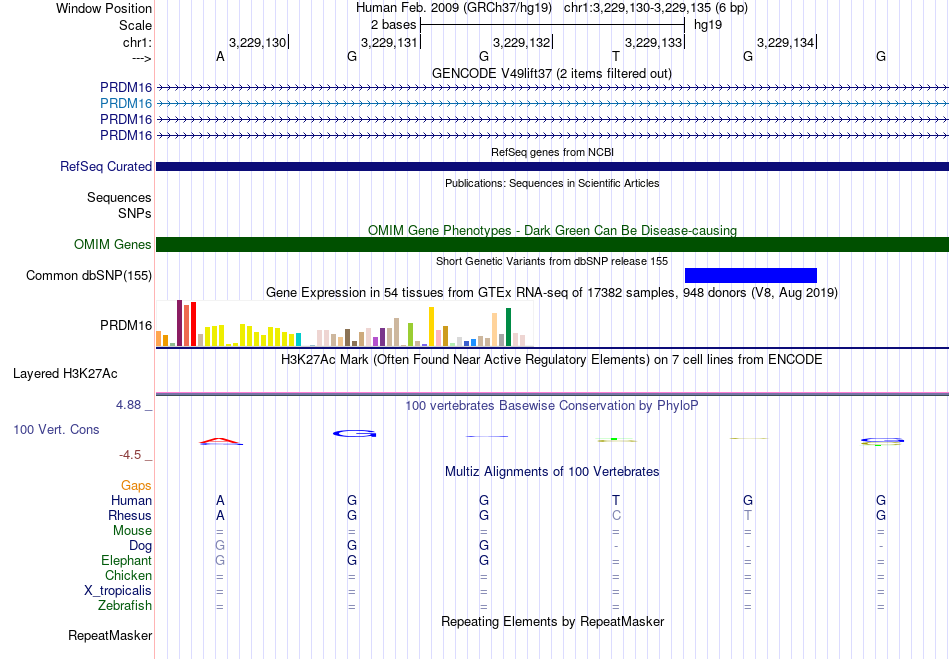Click the hg19 text beside scale bar
Image resolution: width=950 pixels, height=659 pixels.
pos(708,25)
